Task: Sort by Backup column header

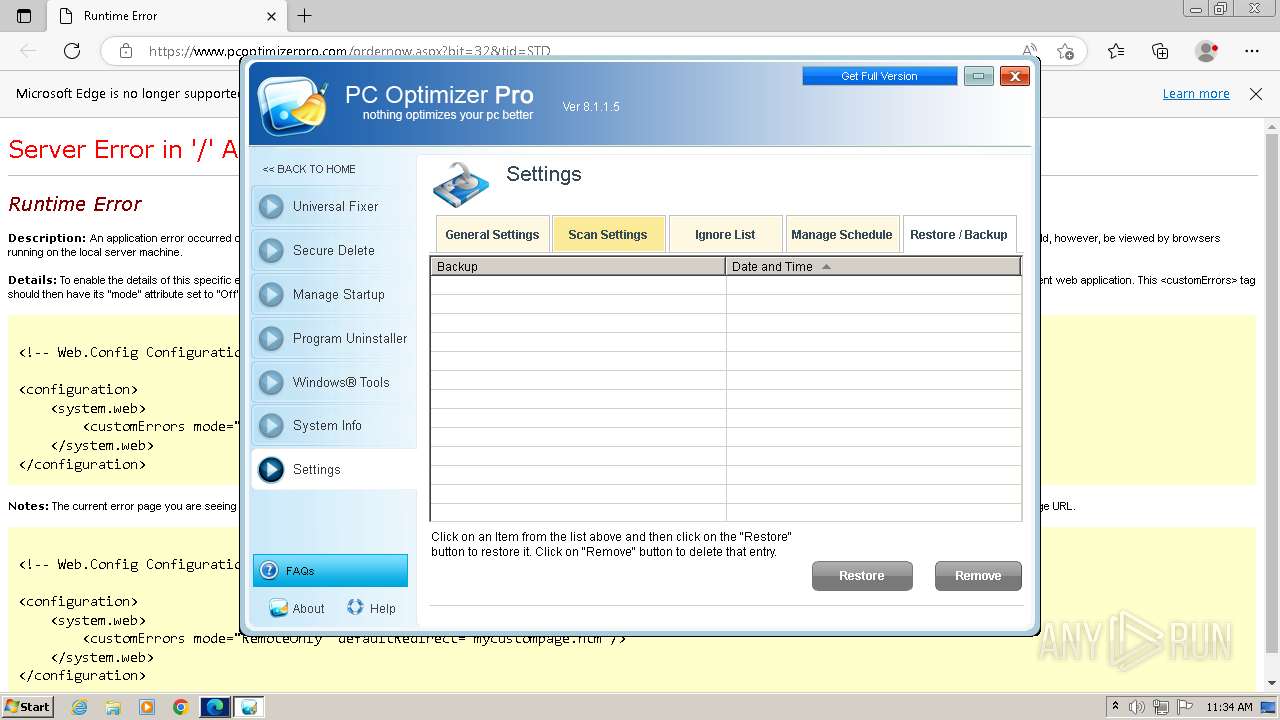Action: [x=578, y=266]
